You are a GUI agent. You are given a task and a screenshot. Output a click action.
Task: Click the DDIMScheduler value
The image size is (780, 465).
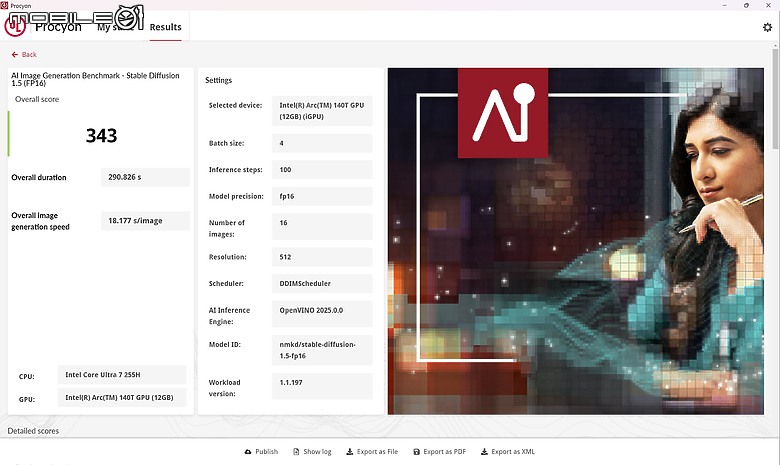pos(322,283)
